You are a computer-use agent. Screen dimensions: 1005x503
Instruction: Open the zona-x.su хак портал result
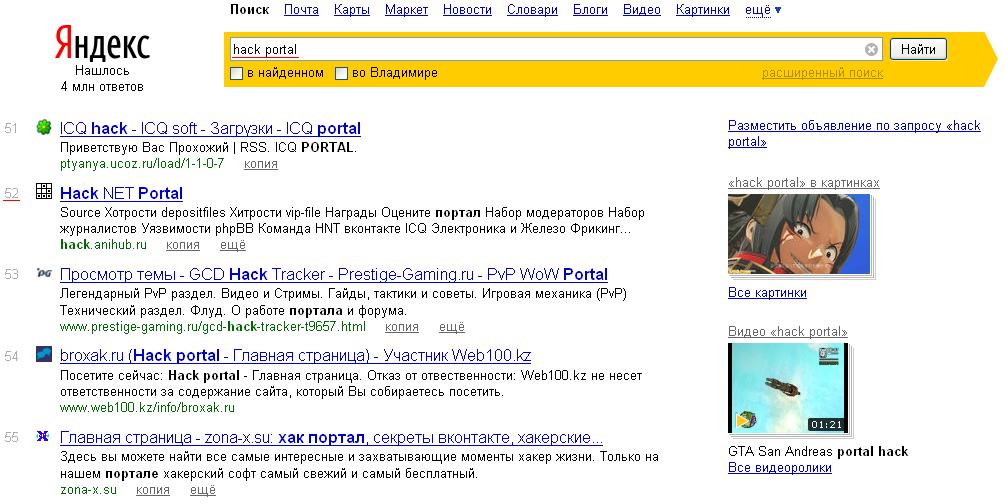(x=331, y=438)
